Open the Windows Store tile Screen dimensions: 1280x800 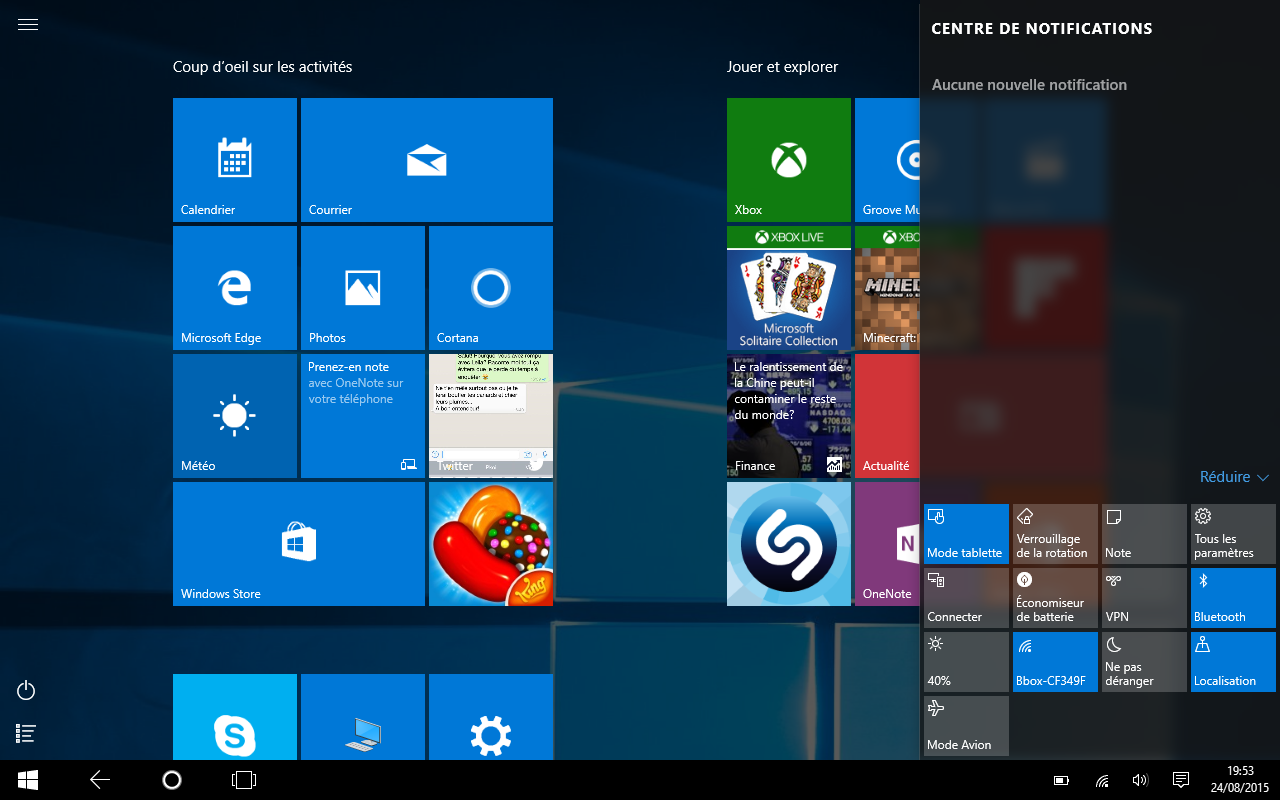tap(299, 544)
